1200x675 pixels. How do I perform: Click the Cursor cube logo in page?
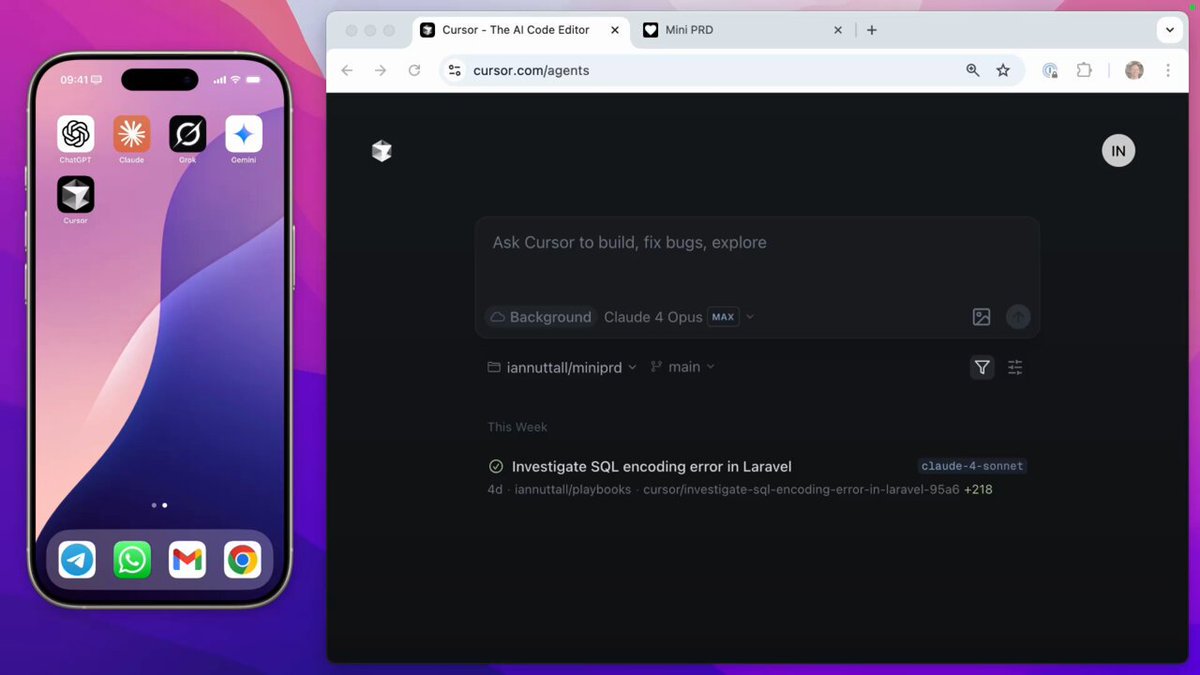coord(381,151)
